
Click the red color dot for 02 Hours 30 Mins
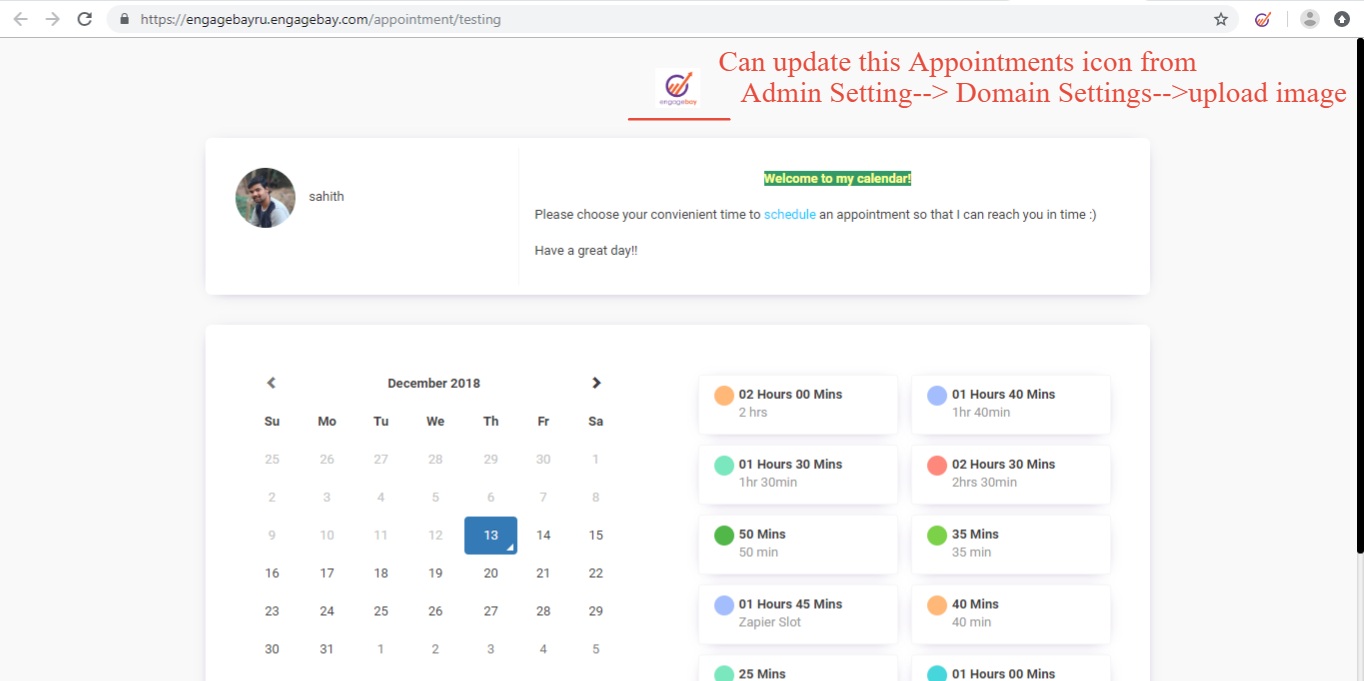[937, 466]
